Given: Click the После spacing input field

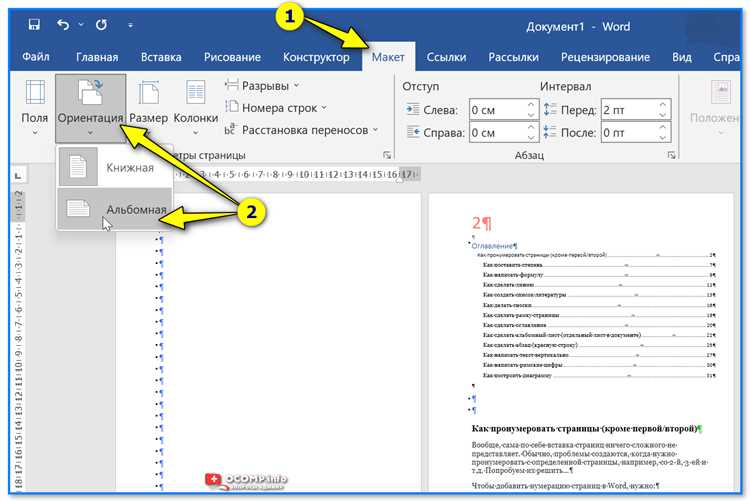Looking at the screenshot, I should 629,132.
